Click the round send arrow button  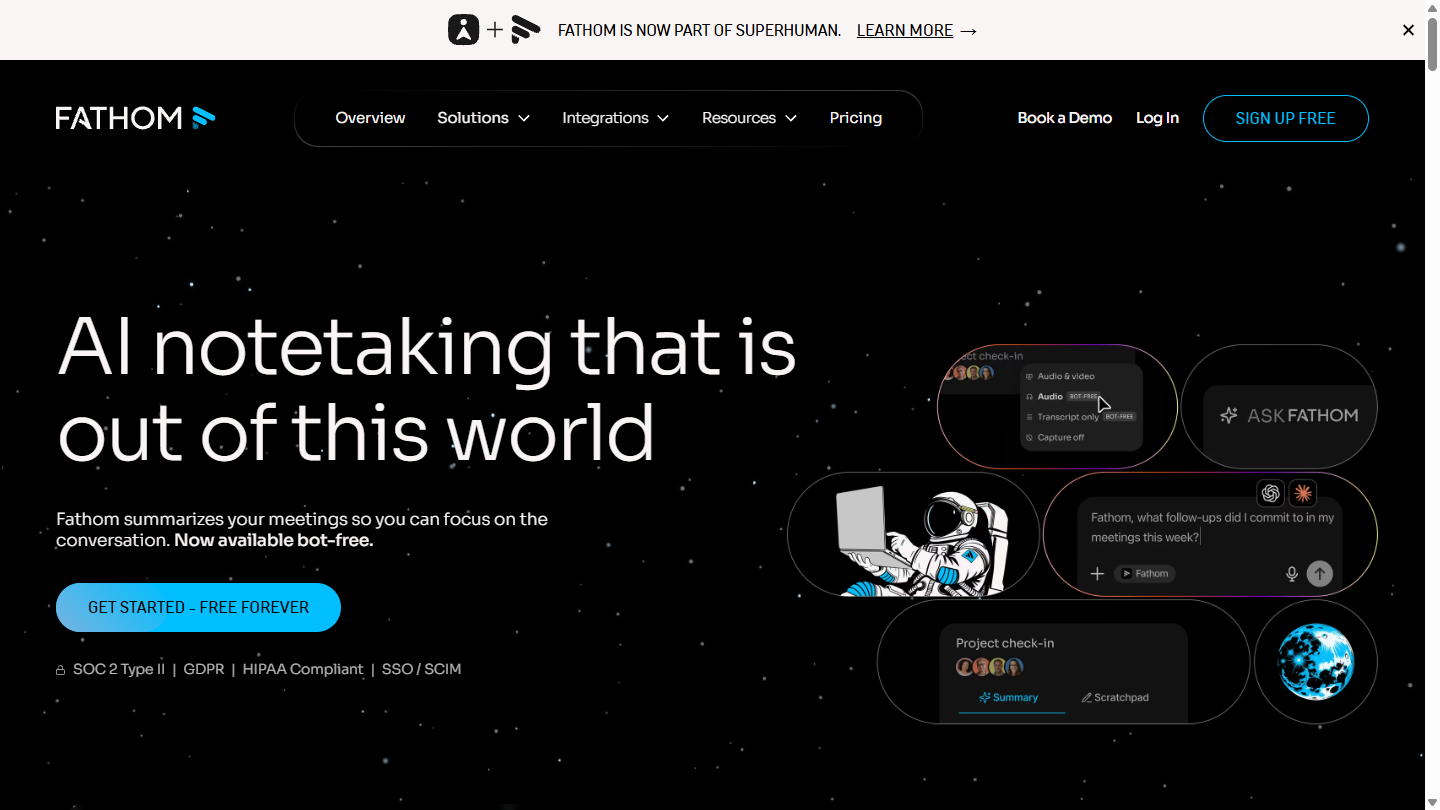coord(1320,573)
